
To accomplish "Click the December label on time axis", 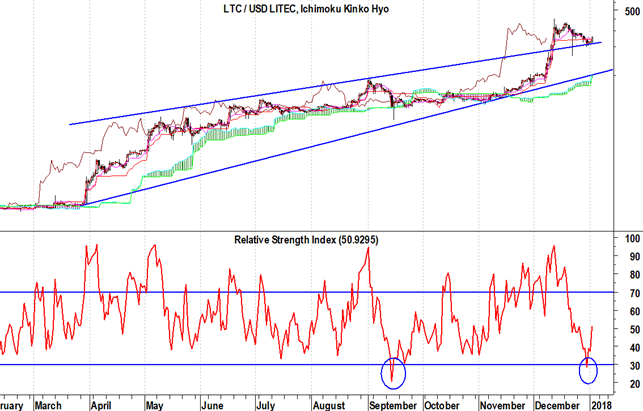I will [557, 405].
